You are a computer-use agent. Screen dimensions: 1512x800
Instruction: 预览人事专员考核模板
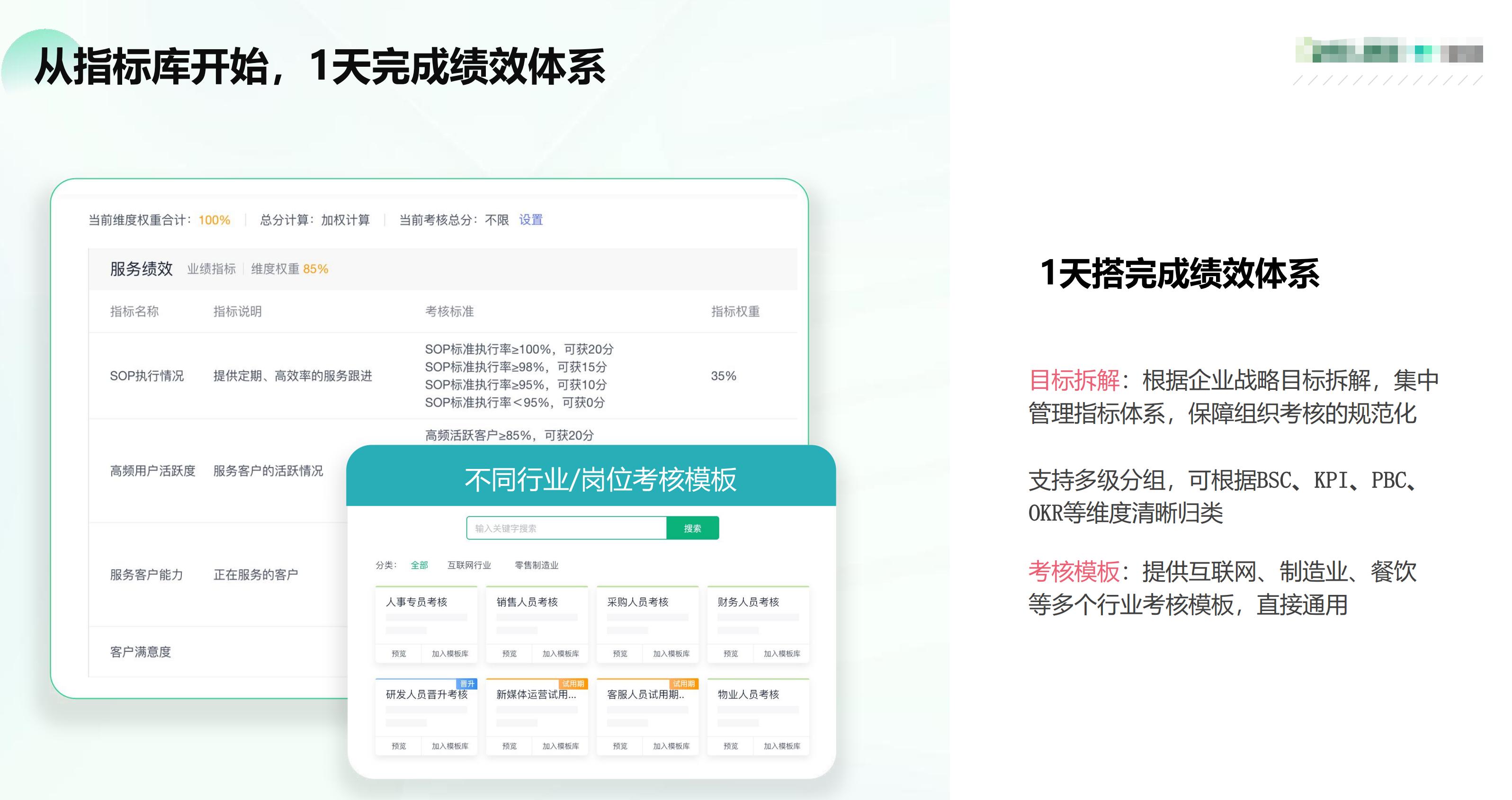point(399,653)
